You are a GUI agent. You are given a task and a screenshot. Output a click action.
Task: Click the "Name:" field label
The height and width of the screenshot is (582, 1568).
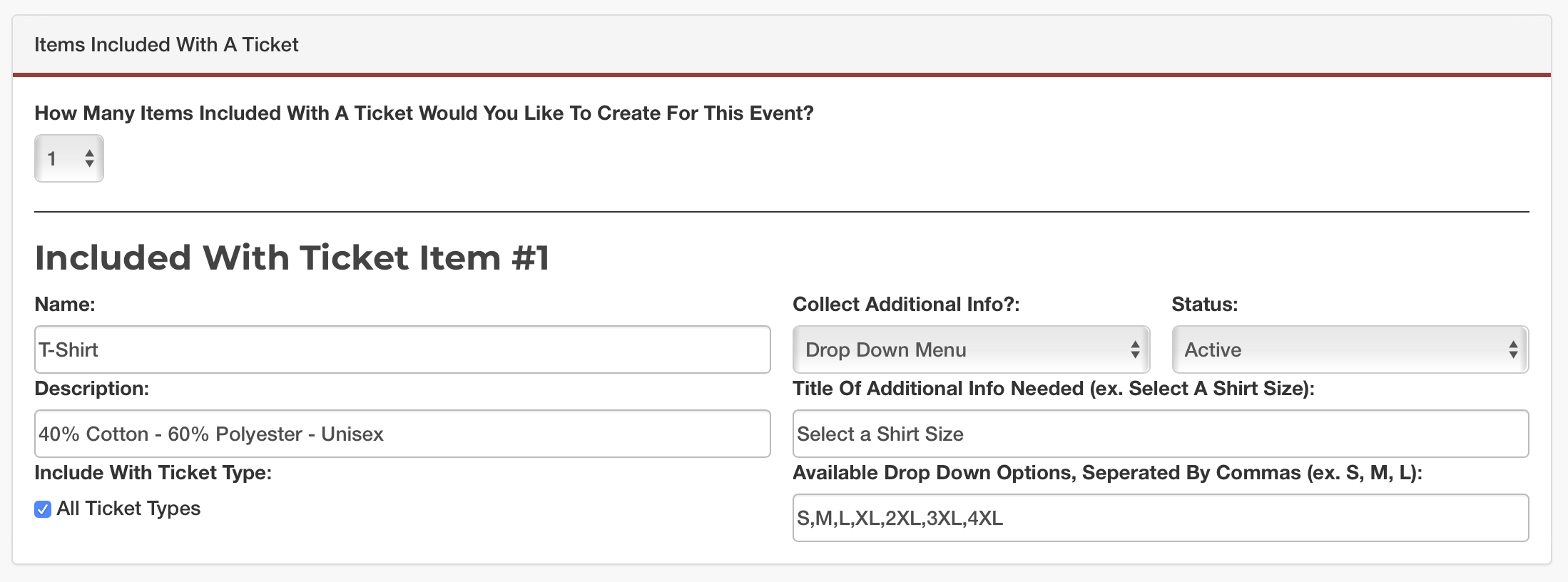(x=65, y=305)
